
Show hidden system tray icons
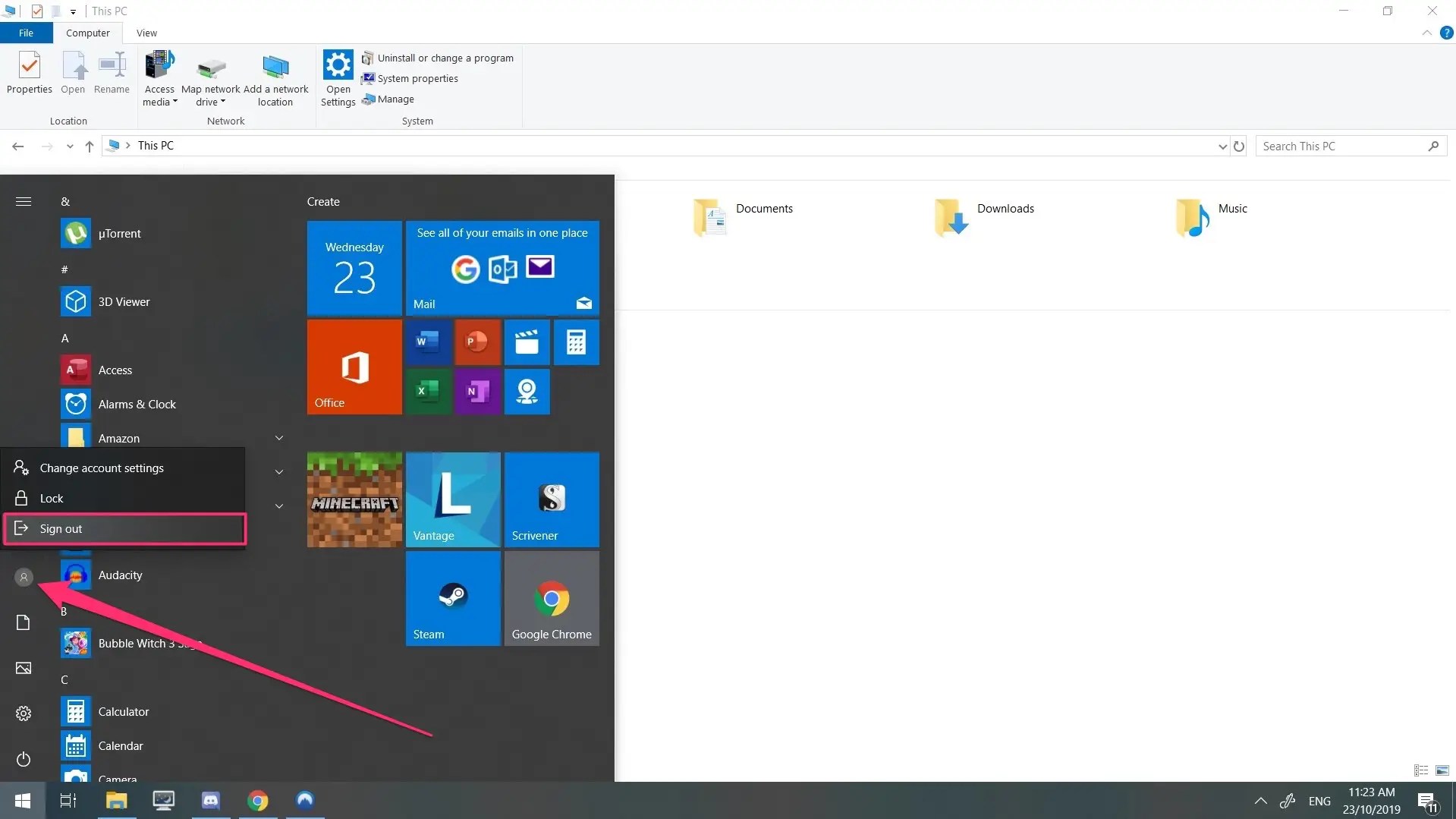(x=1260, y=801)
